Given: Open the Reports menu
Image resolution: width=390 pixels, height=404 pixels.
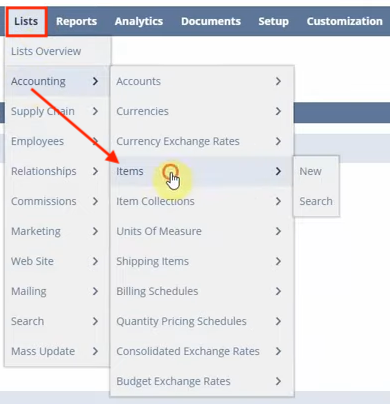Looking at the screenshot, I should 76,21.
